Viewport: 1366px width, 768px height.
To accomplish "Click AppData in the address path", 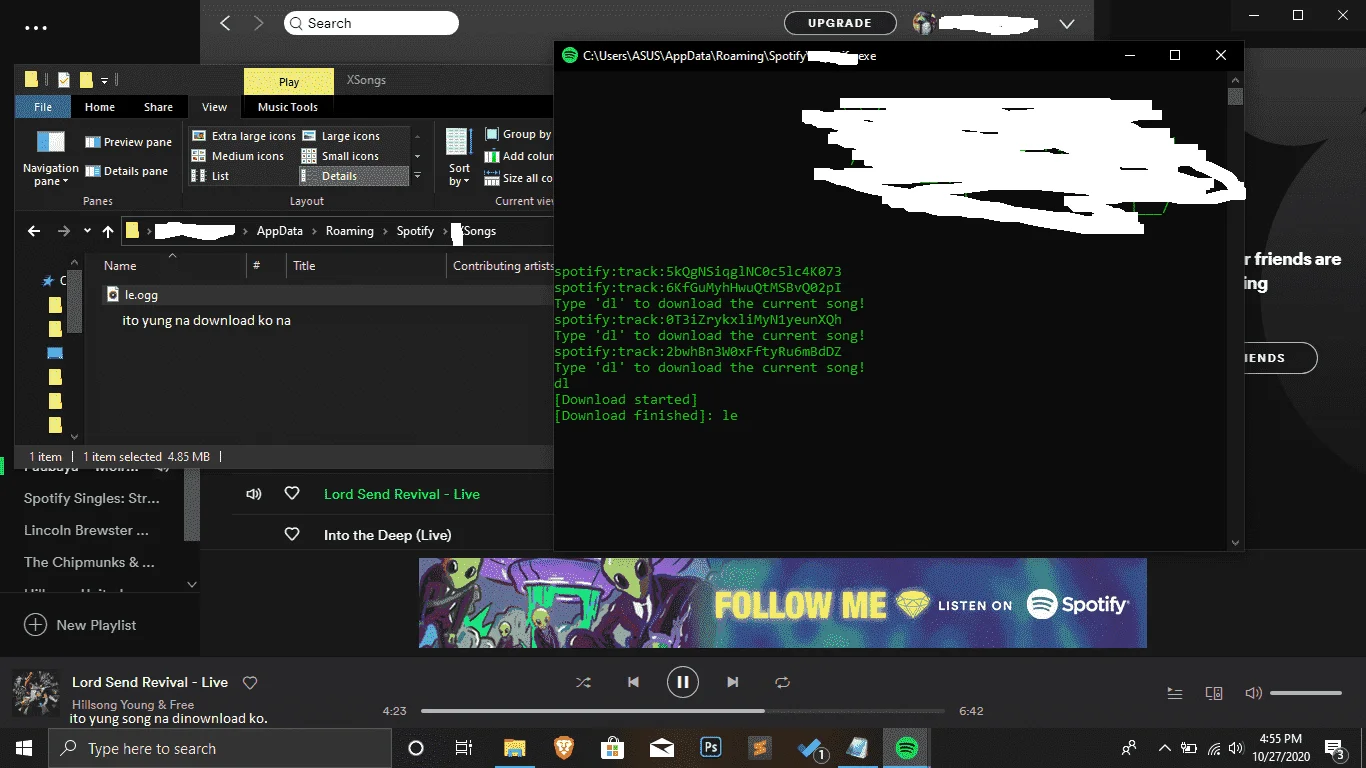I will pos(280,231).
